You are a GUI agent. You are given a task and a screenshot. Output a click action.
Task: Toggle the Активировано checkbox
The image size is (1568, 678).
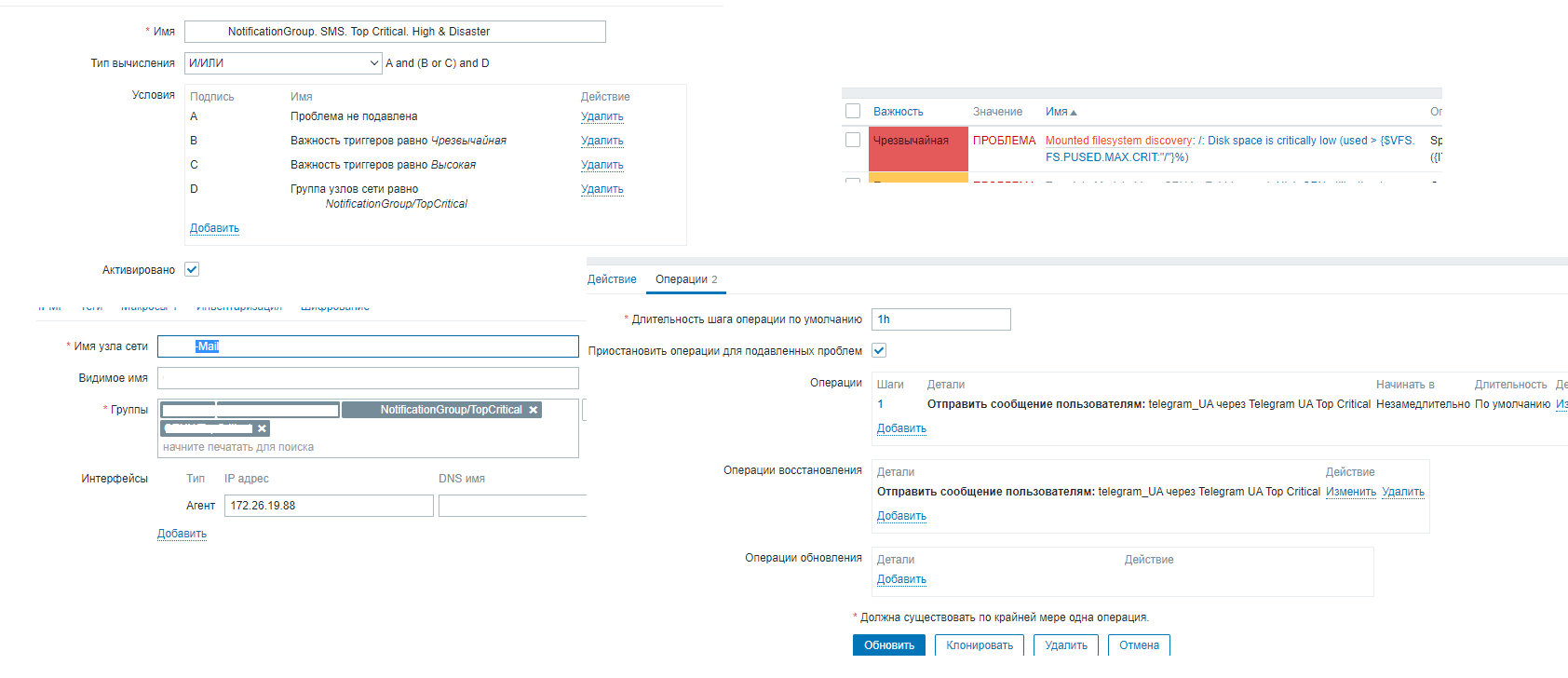[x=192, y=269]
